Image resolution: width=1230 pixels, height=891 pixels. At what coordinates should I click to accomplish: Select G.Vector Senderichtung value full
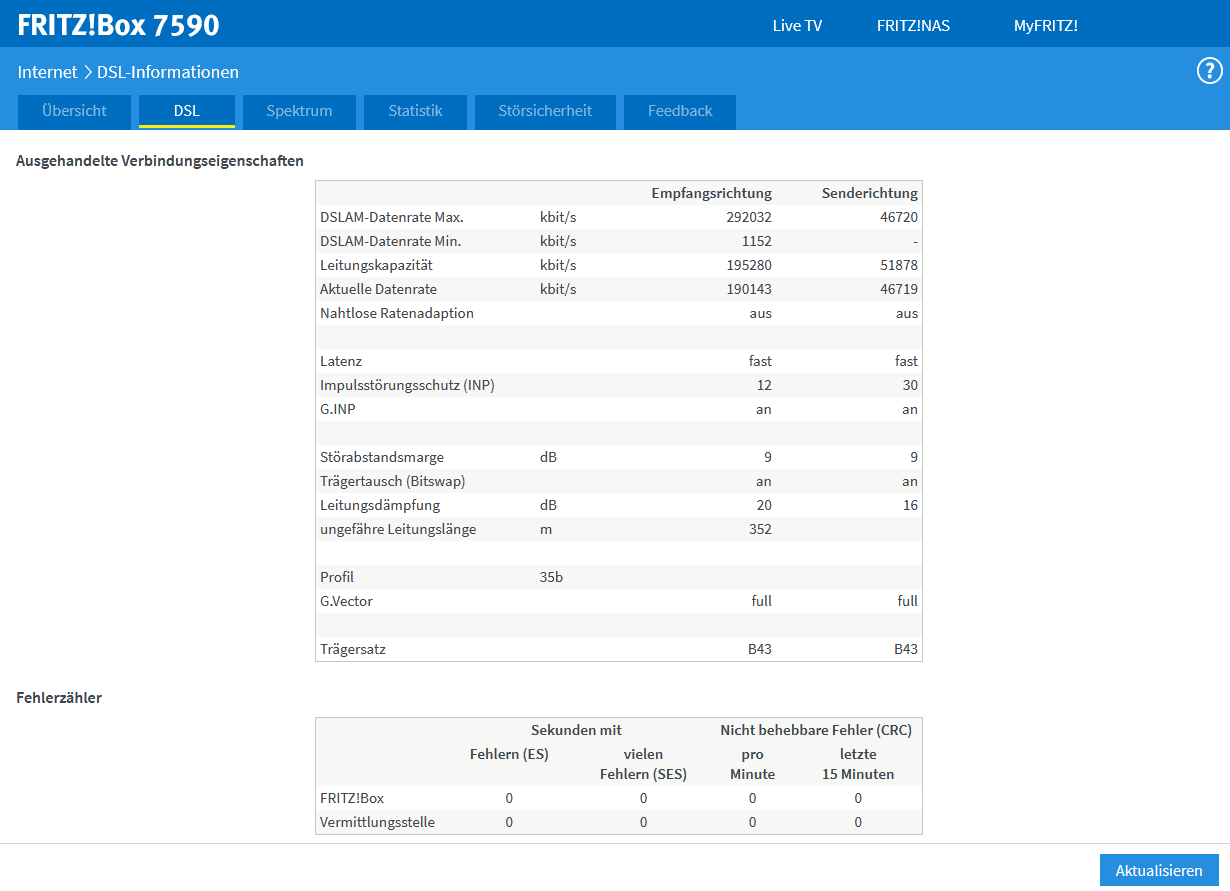(x=908, y=601)
